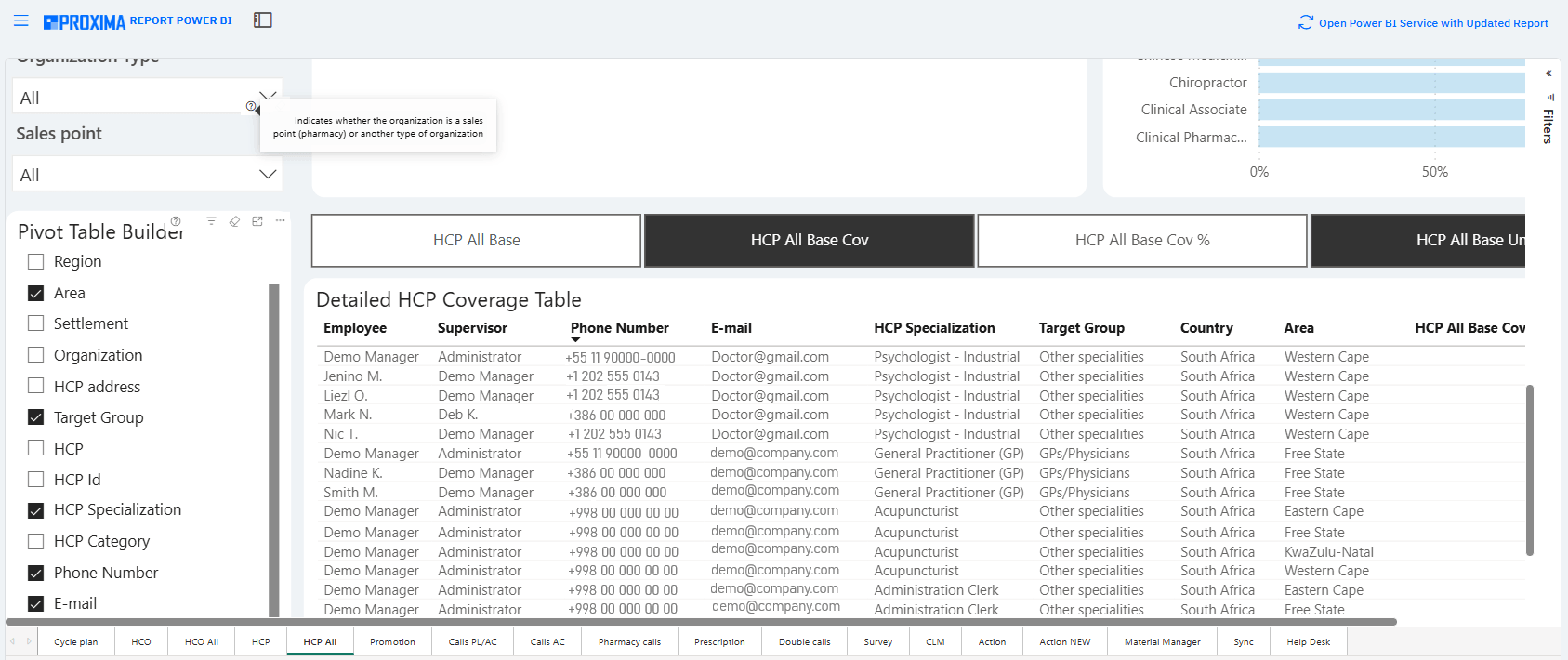The width and height of the screenshot is (1568, 660).
Task: Expand the Filters pane with double chevron
Action: (x=1548, y=73)
